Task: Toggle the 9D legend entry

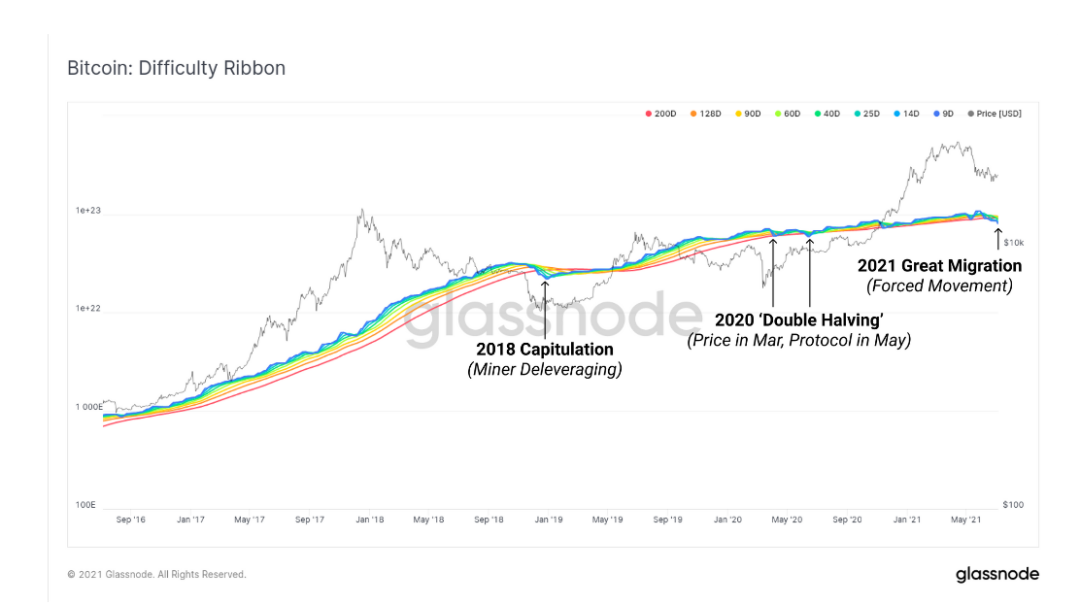Action: [x=943, y=114]
